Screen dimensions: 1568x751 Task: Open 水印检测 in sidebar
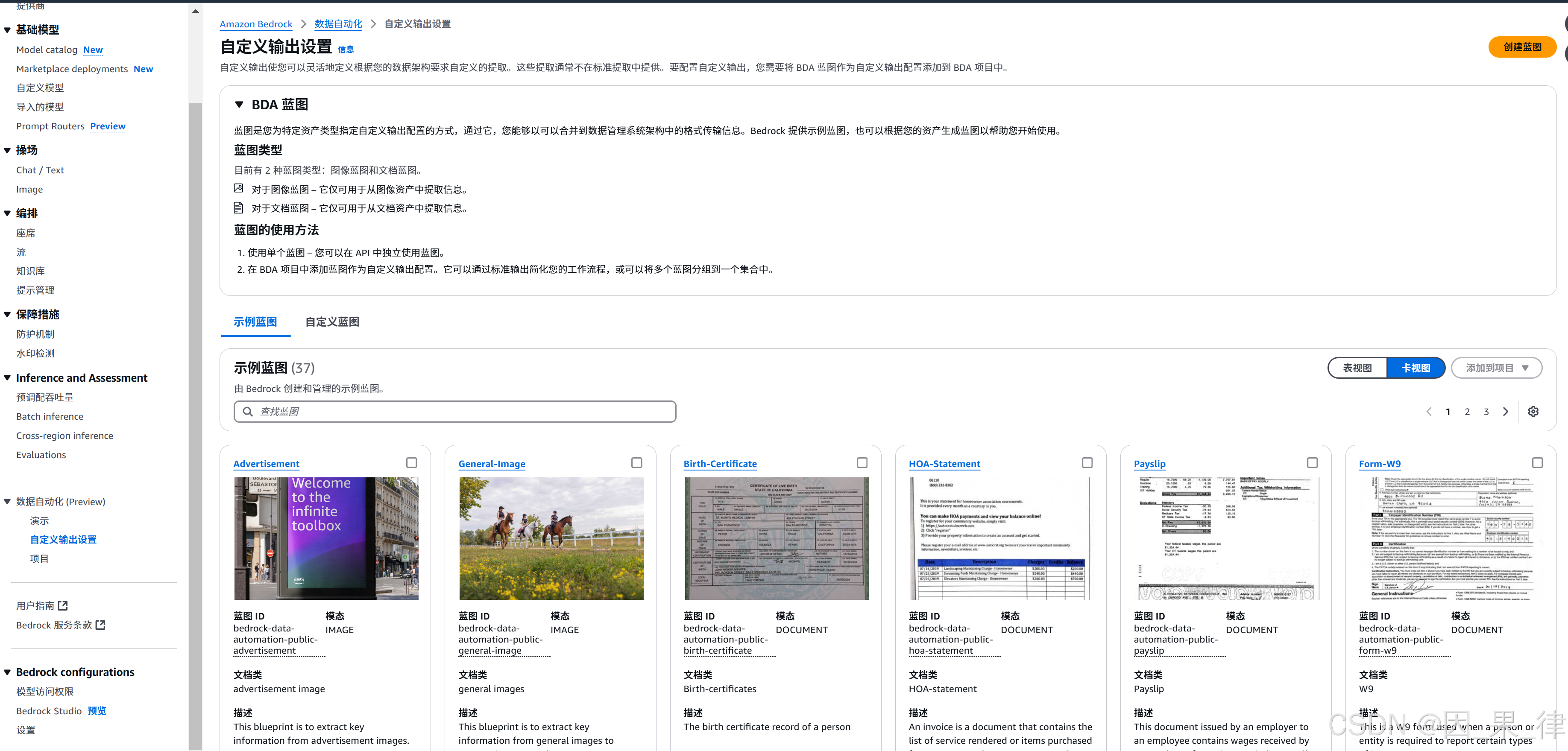pos(35,353)
